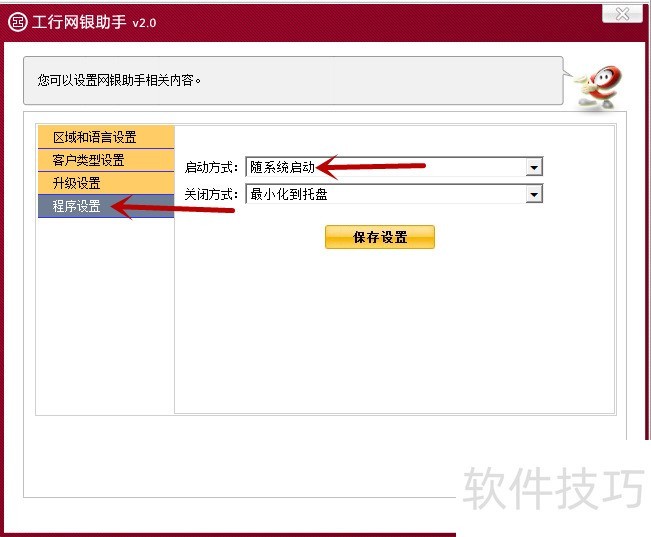Click the 您可以设置网银助手相关内容 hint text
The width and height of the screenshot is (651, 537).
pos(119,80)
